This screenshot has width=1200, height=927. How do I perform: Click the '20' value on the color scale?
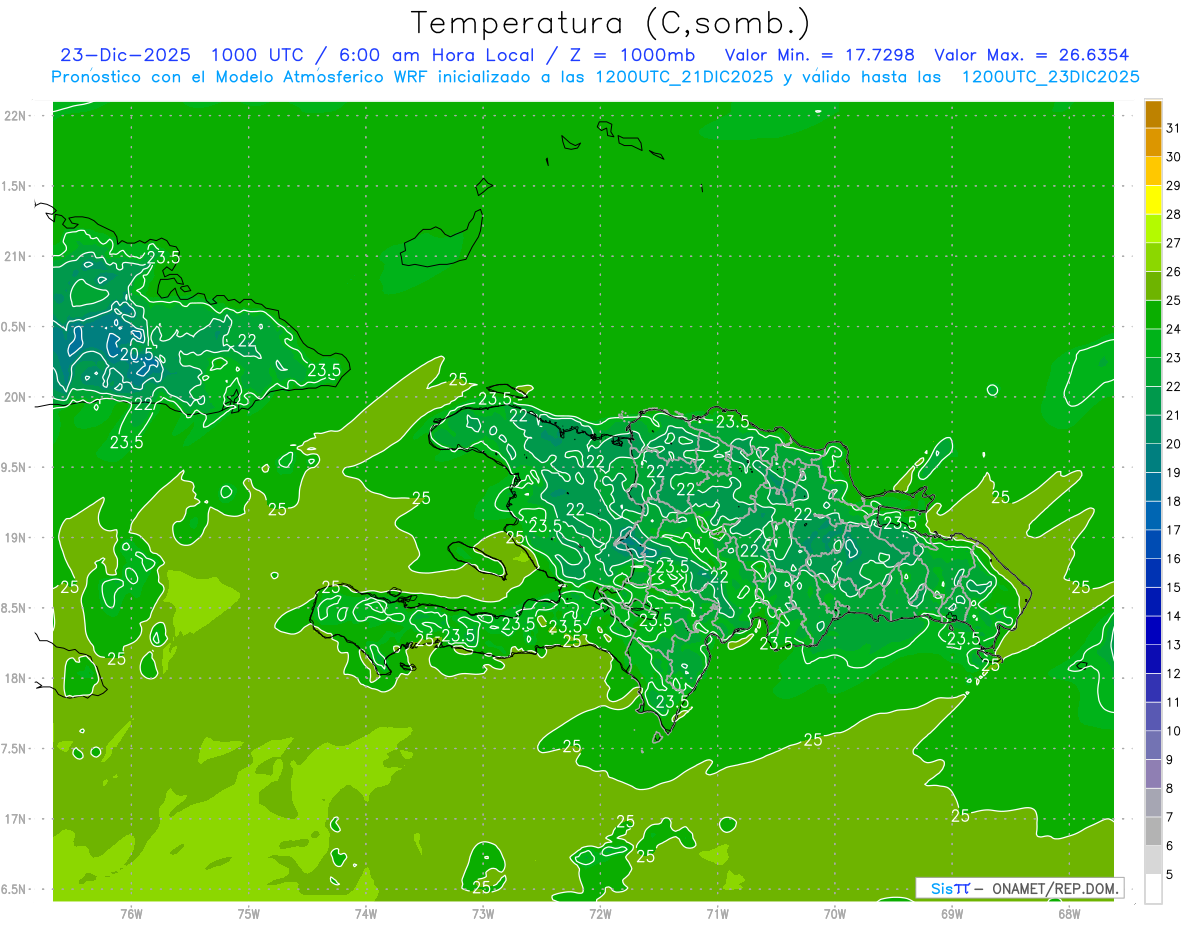1174,444
